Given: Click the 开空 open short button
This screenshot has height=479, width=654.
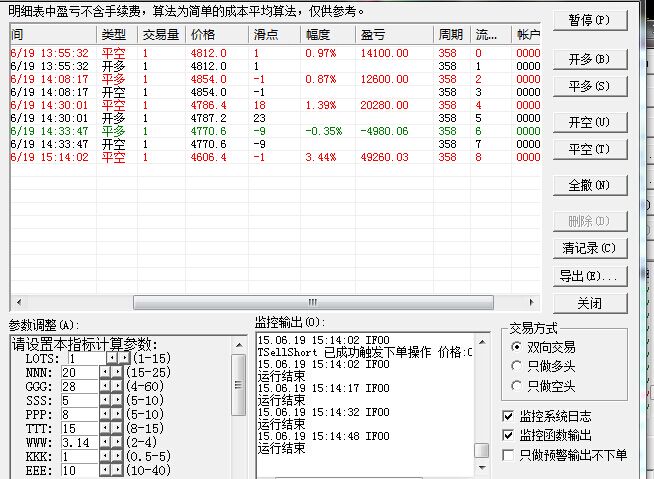Looking at the screenshot, I should (589, 122).
